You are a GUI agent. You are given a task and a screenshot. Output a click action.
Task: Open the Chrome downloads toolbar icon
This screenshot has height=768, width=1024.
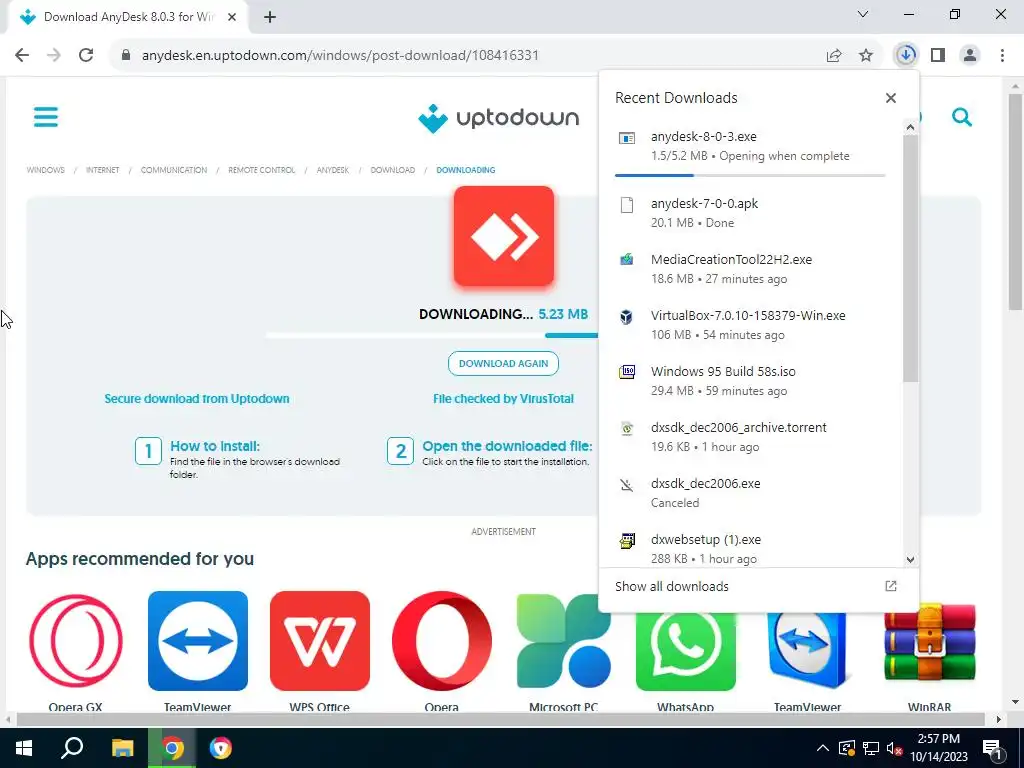(905, 55)
